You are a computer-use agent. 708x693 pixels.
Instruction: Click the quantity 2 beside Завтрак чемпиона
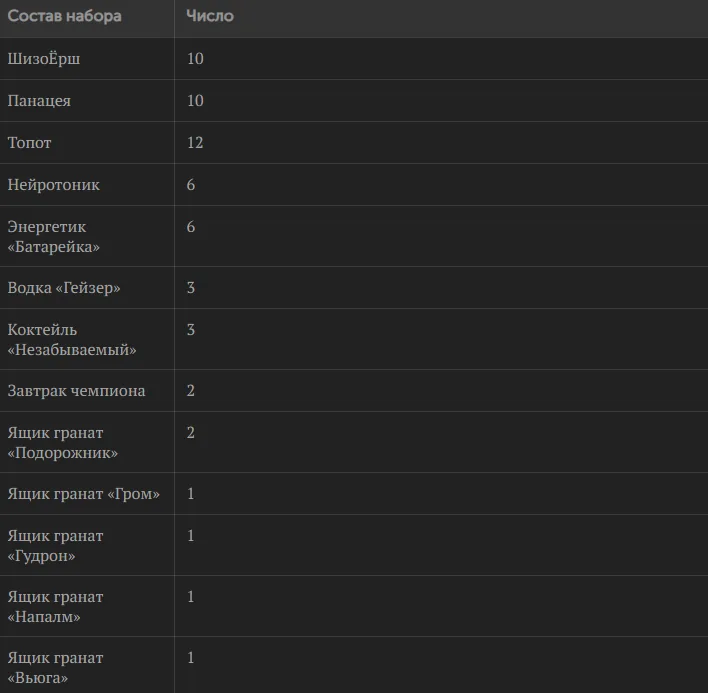tap(191, 391)
